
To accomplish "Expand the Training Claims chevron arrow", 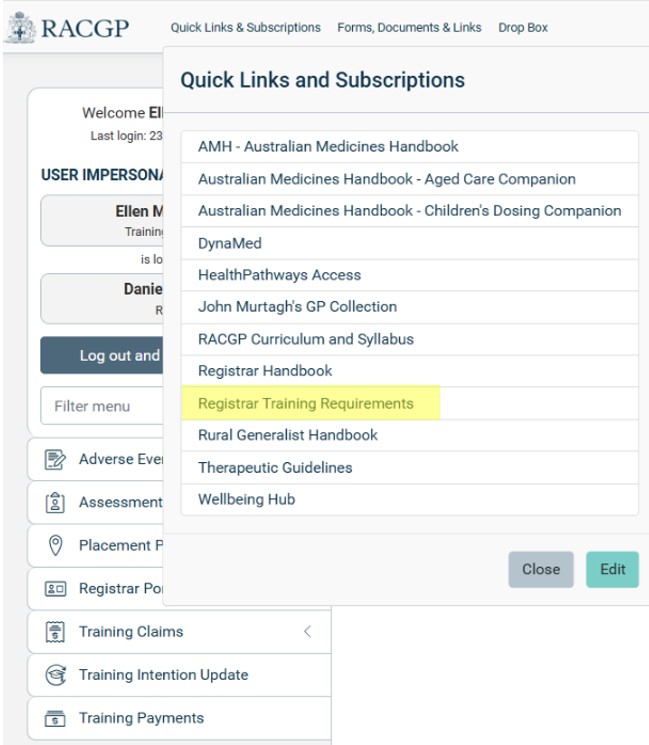I will (x=307, y=632).
